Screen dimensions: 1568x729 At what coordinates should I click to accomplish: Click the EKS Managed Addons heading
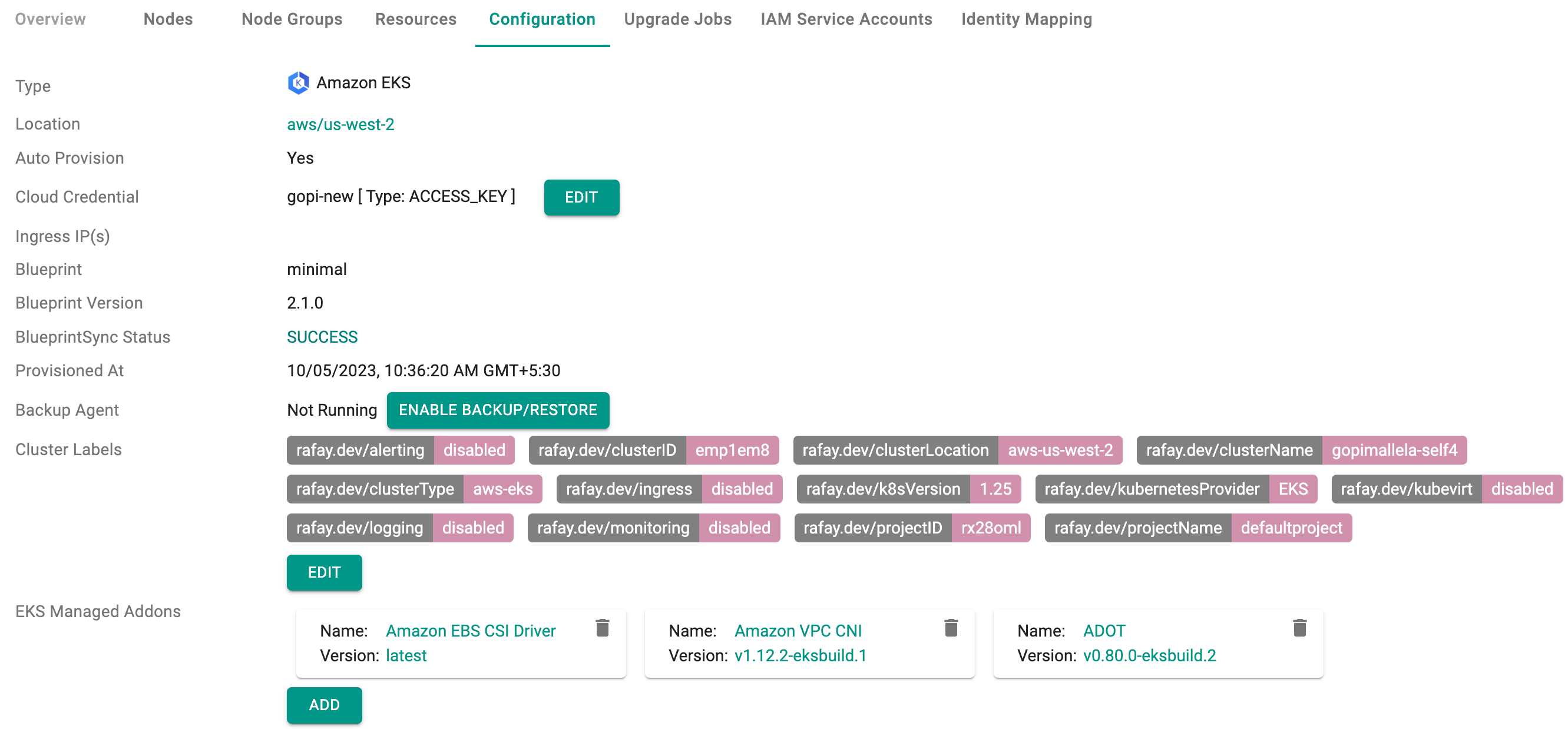[98, 612]
